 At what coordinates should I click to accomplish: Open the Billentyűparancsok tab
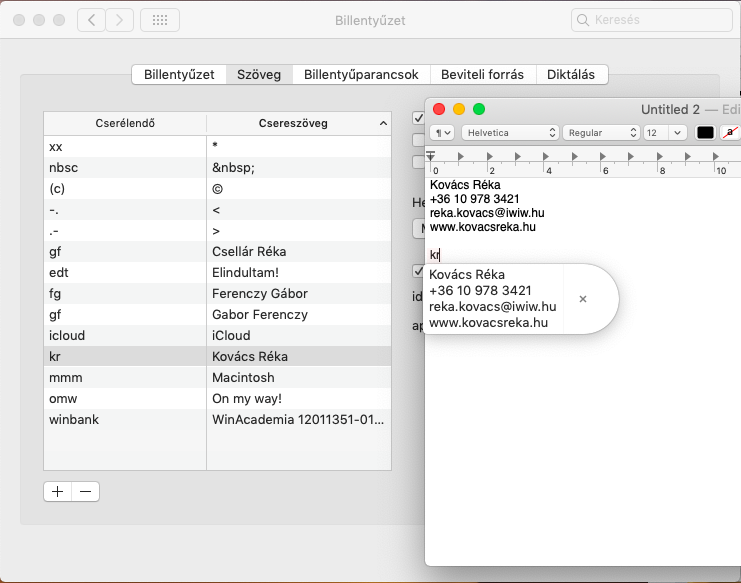361,75
